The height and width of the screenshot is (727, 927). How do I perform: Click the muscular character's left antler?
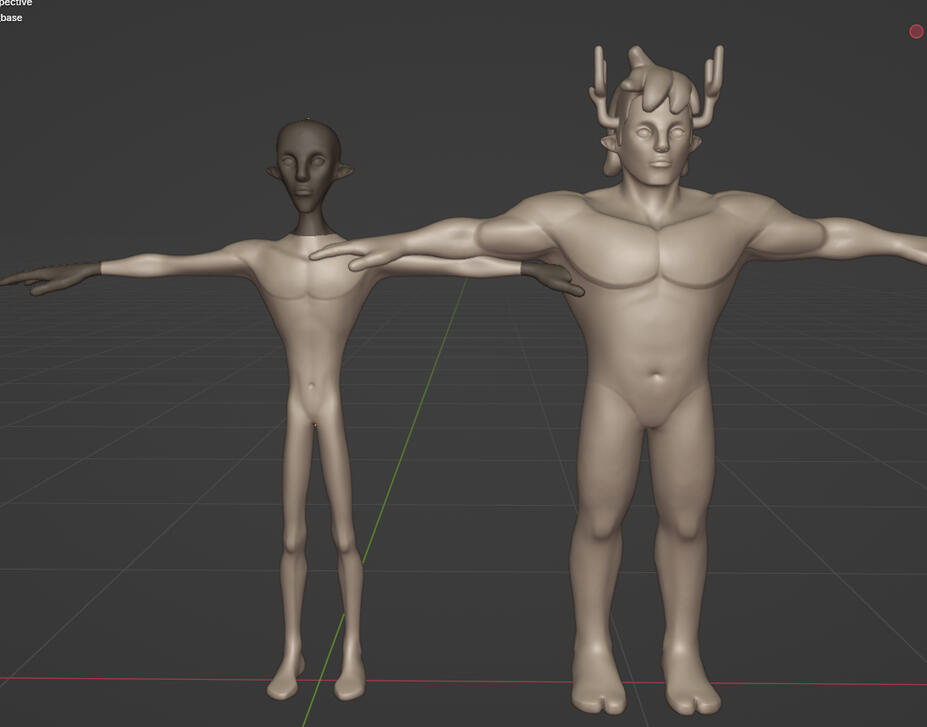pos(603,88)
